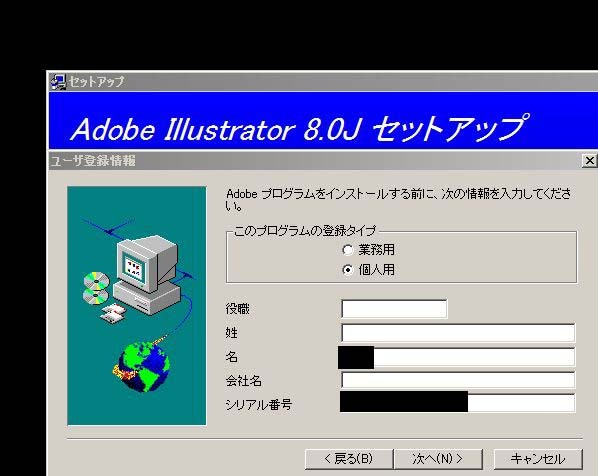Select the 個人用 radio button

pyautogui.click(x=347, y=270)
